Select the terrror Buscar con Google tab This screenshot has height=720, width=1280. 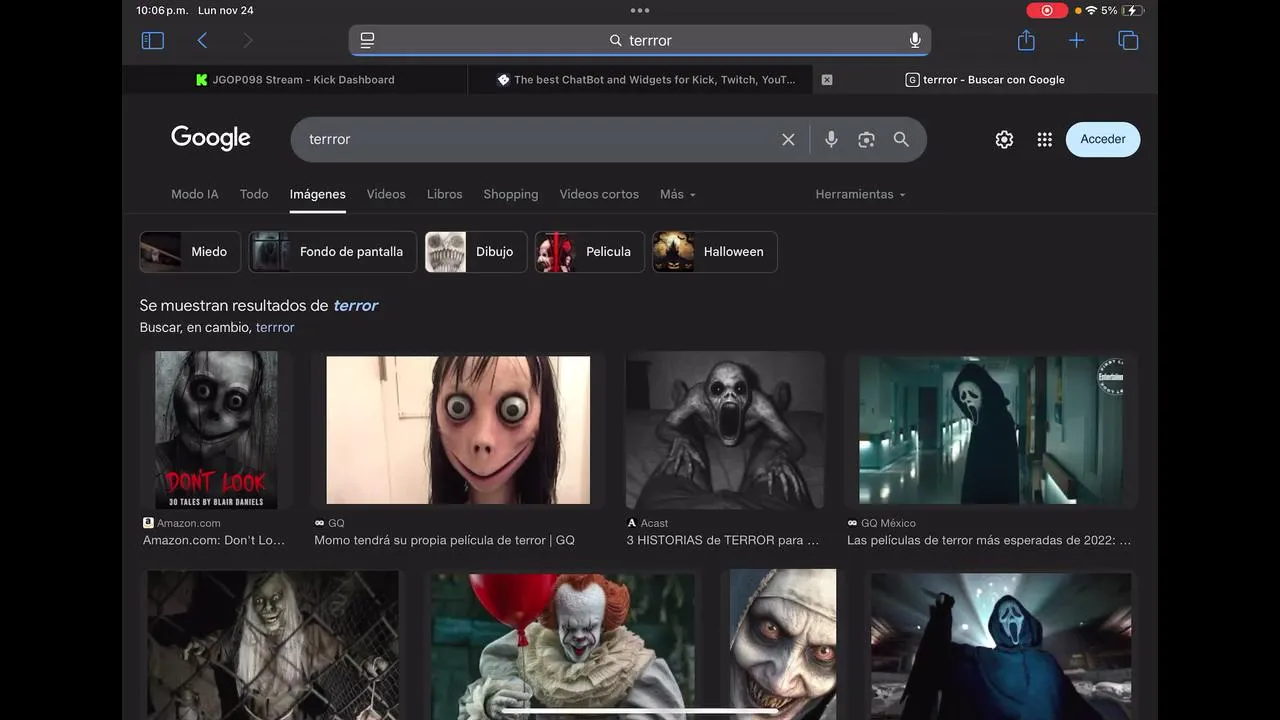pos(985,80)
